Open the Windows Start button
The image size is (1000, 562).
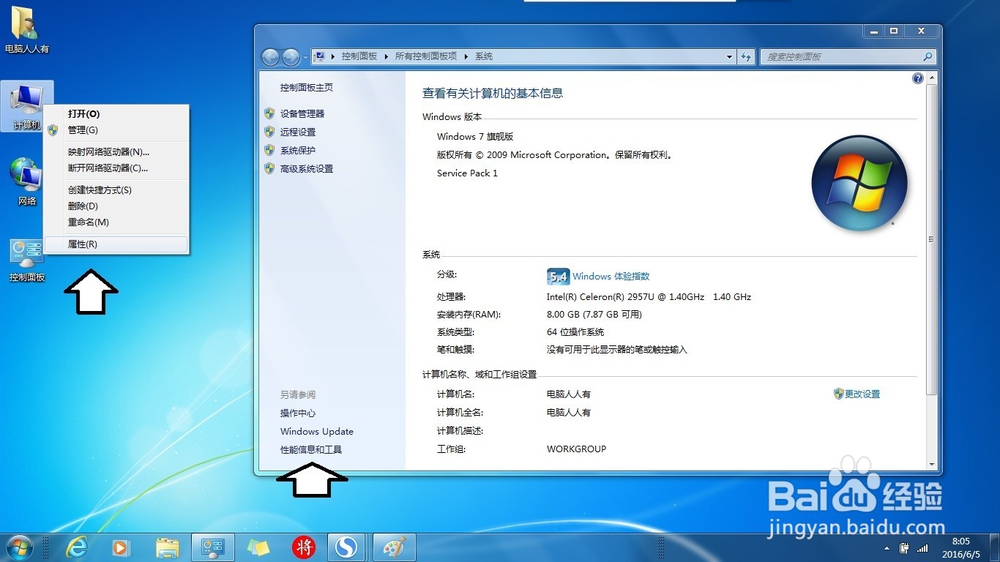coord(19,547)
